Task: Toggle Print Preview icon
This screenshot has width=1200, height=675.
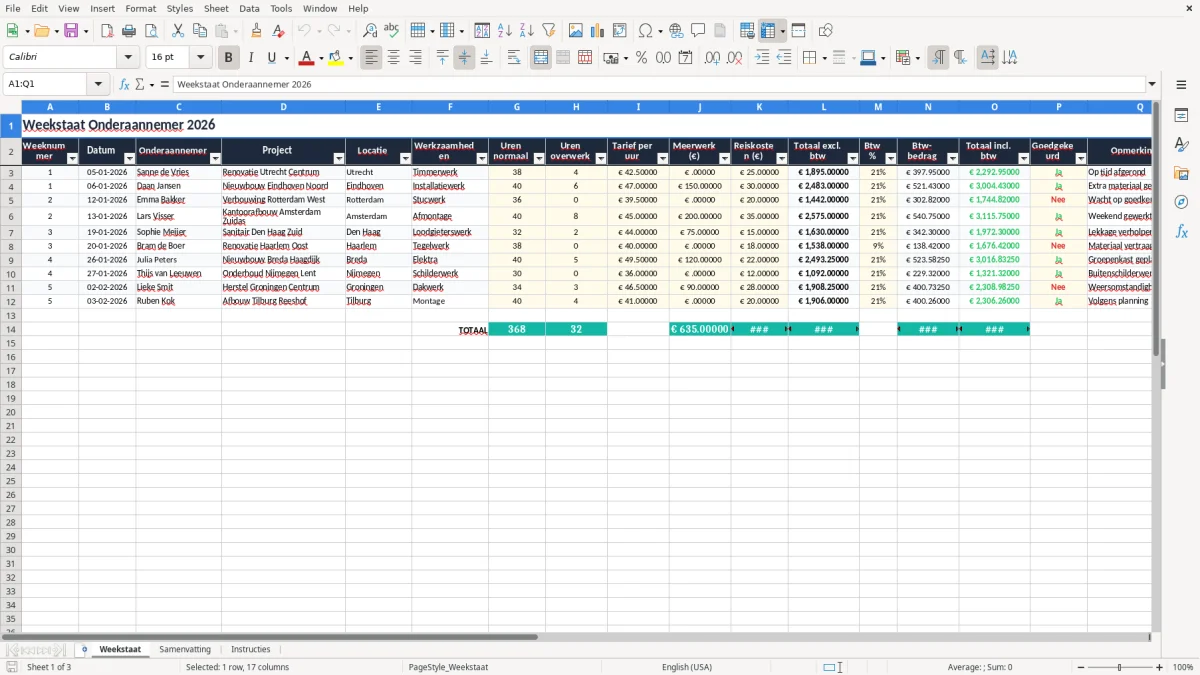Action: pyautogui.click(x=150, y=31)
